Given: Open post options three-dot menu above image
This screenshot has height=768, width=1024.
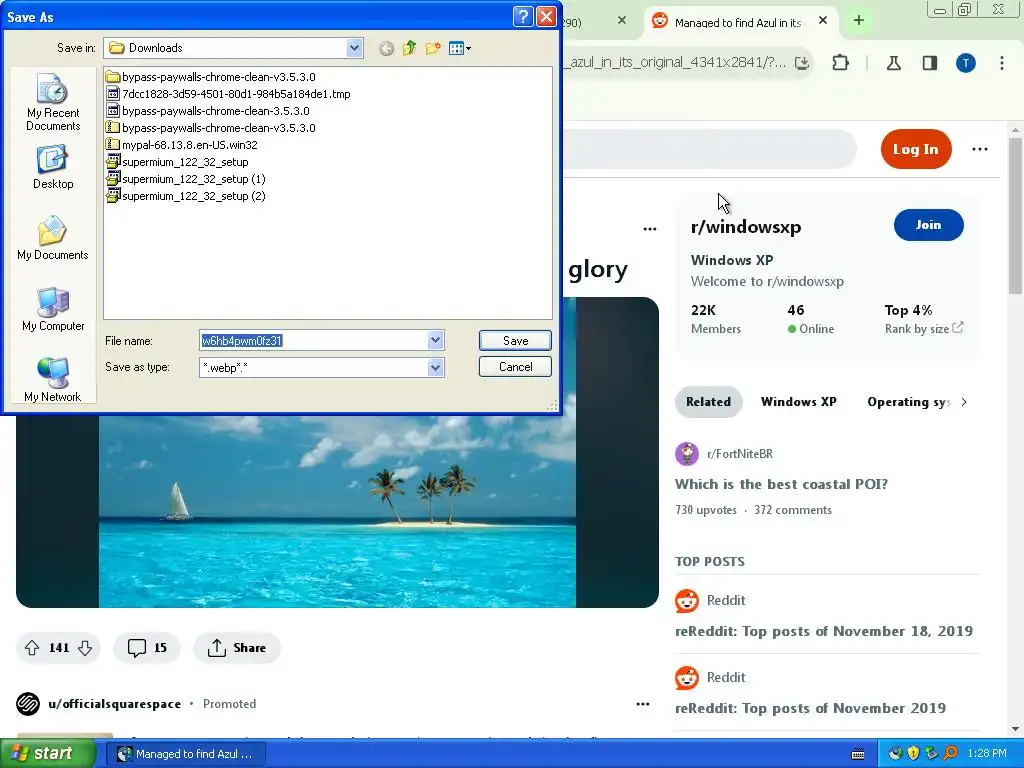Looking at the screenshot, I should 649,229.
